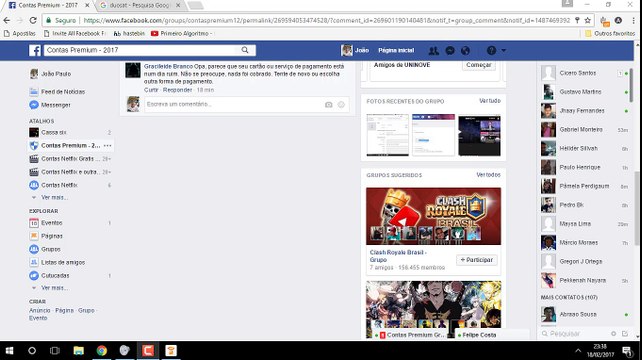Open Windows Start button
Image resolution: width=642 pixels, height=360 pixels.
point(9,351)
